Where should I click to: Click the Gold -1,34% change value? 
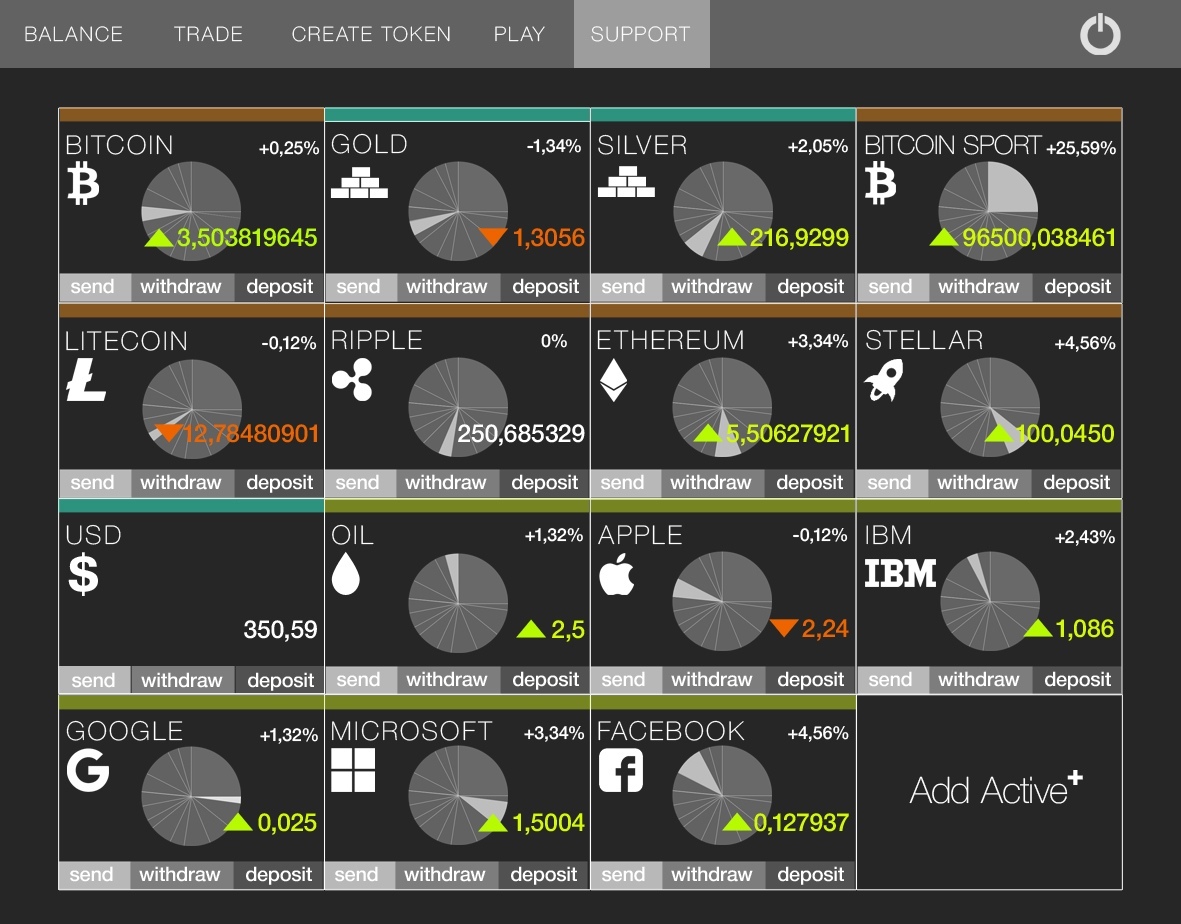(554, 146)
